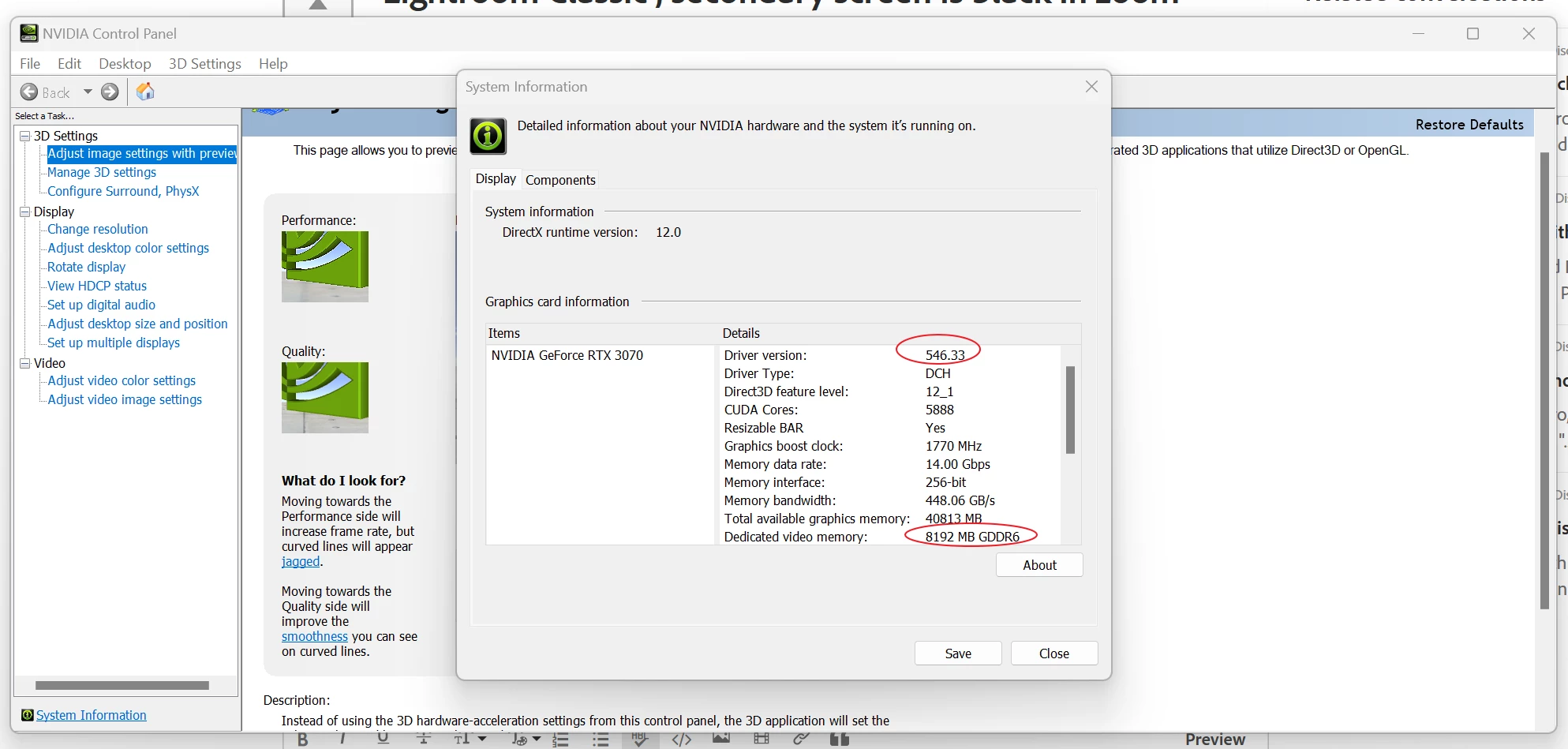The height and width of the screenshot is (749, 1568).
Task: Open the Desktop menu
Action: point(125,64)
